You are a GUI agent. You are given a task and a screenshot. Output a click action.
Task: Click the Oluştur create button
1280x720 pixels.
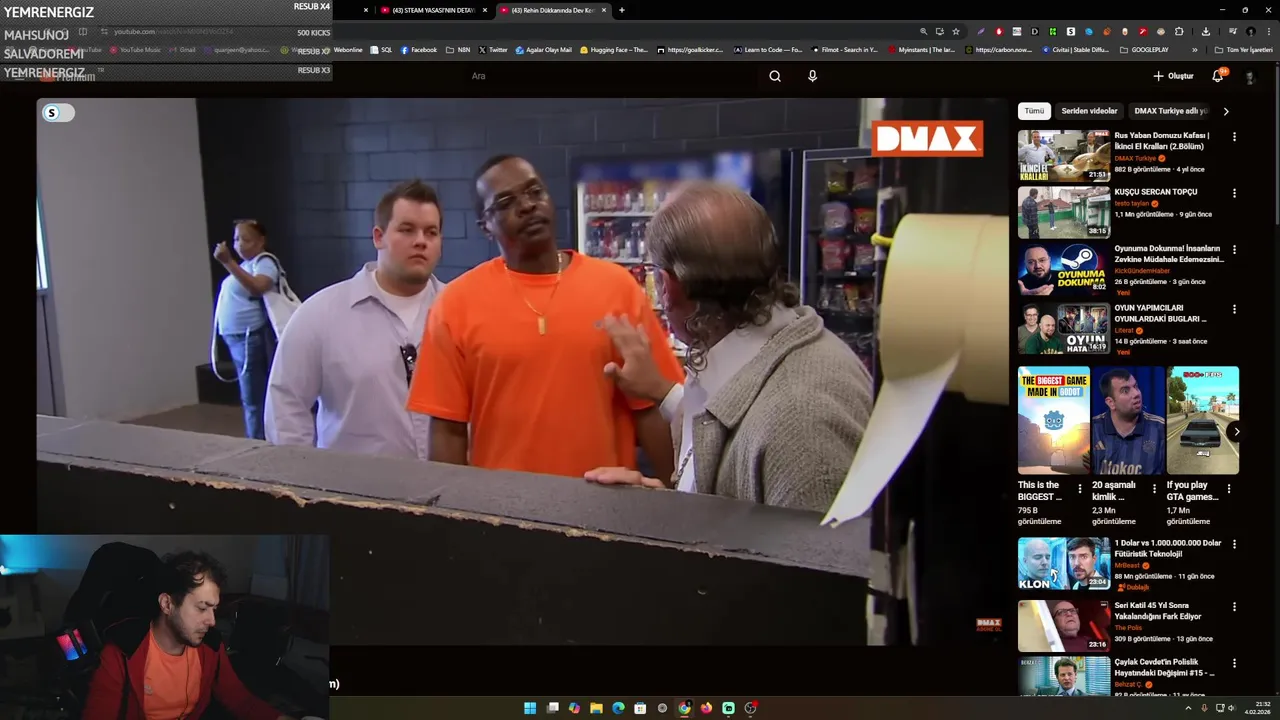tap(1173, 76)
